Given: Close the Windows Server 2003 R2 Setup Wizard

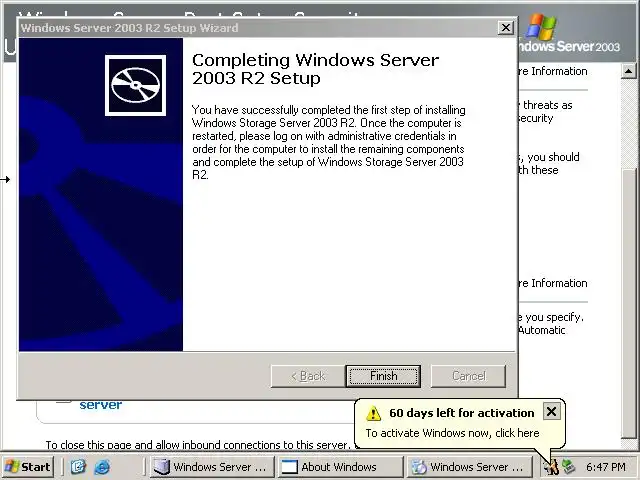Looking at the screenshot, I should pos(506,28).
